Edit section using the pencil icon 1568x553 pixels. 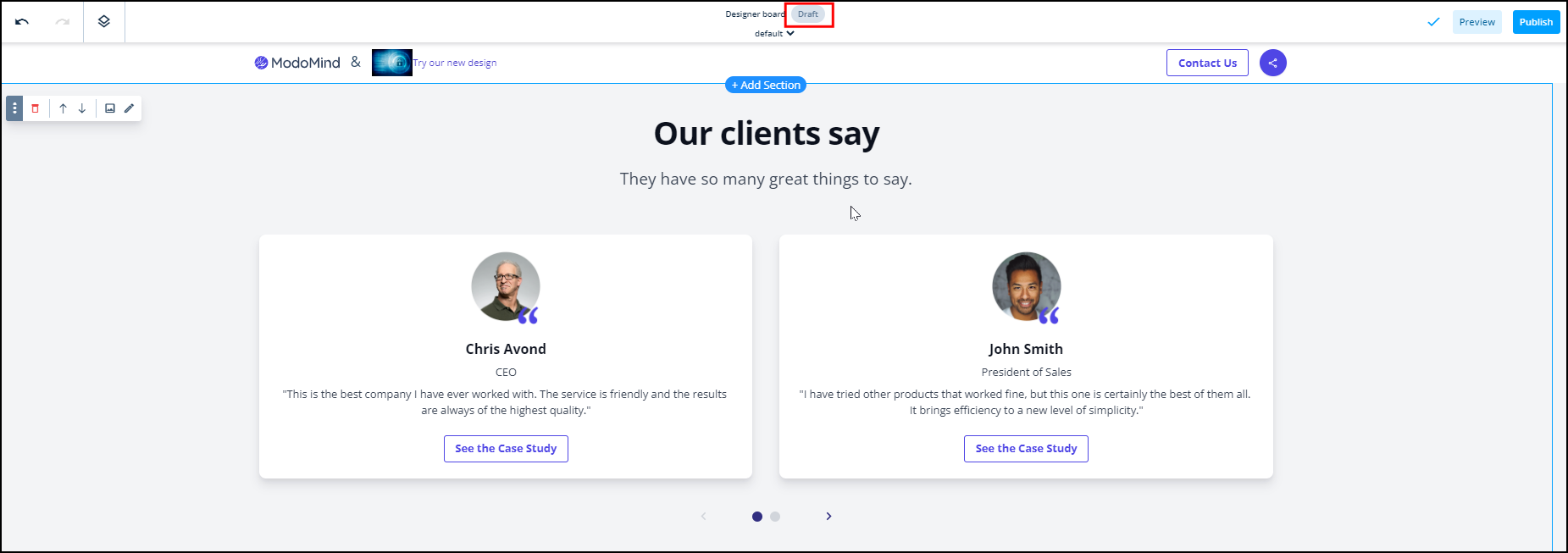point(130,108)
